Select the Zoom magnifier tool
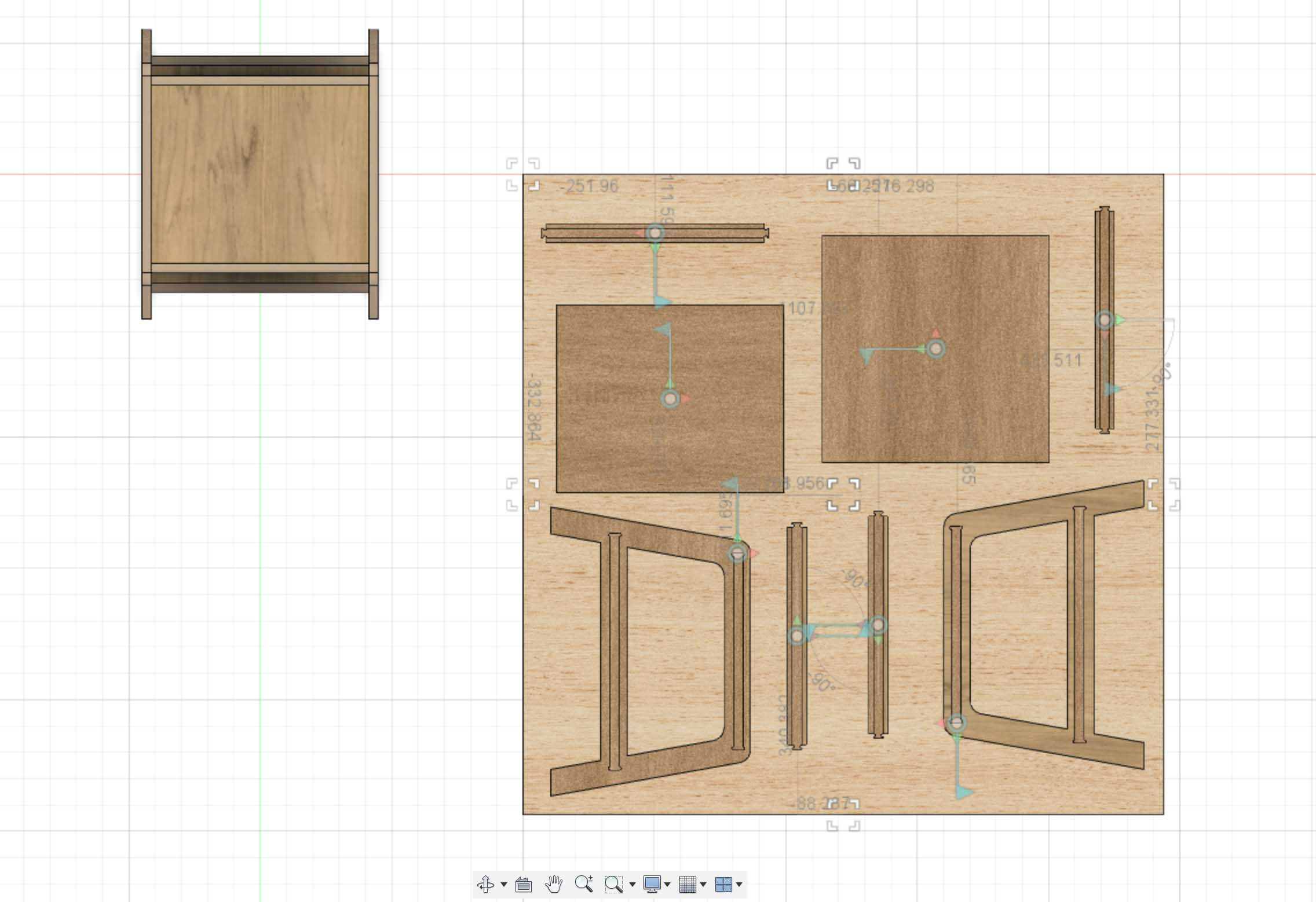 pos(583,884)
